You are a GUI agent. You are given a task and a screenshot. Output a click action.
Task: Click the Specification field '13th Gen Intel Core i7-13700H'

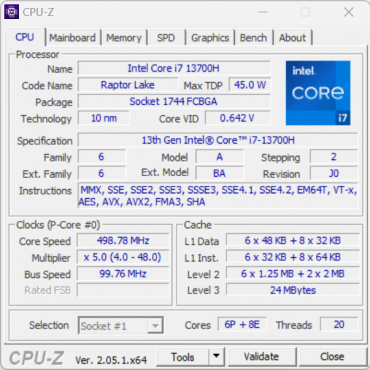218,140
